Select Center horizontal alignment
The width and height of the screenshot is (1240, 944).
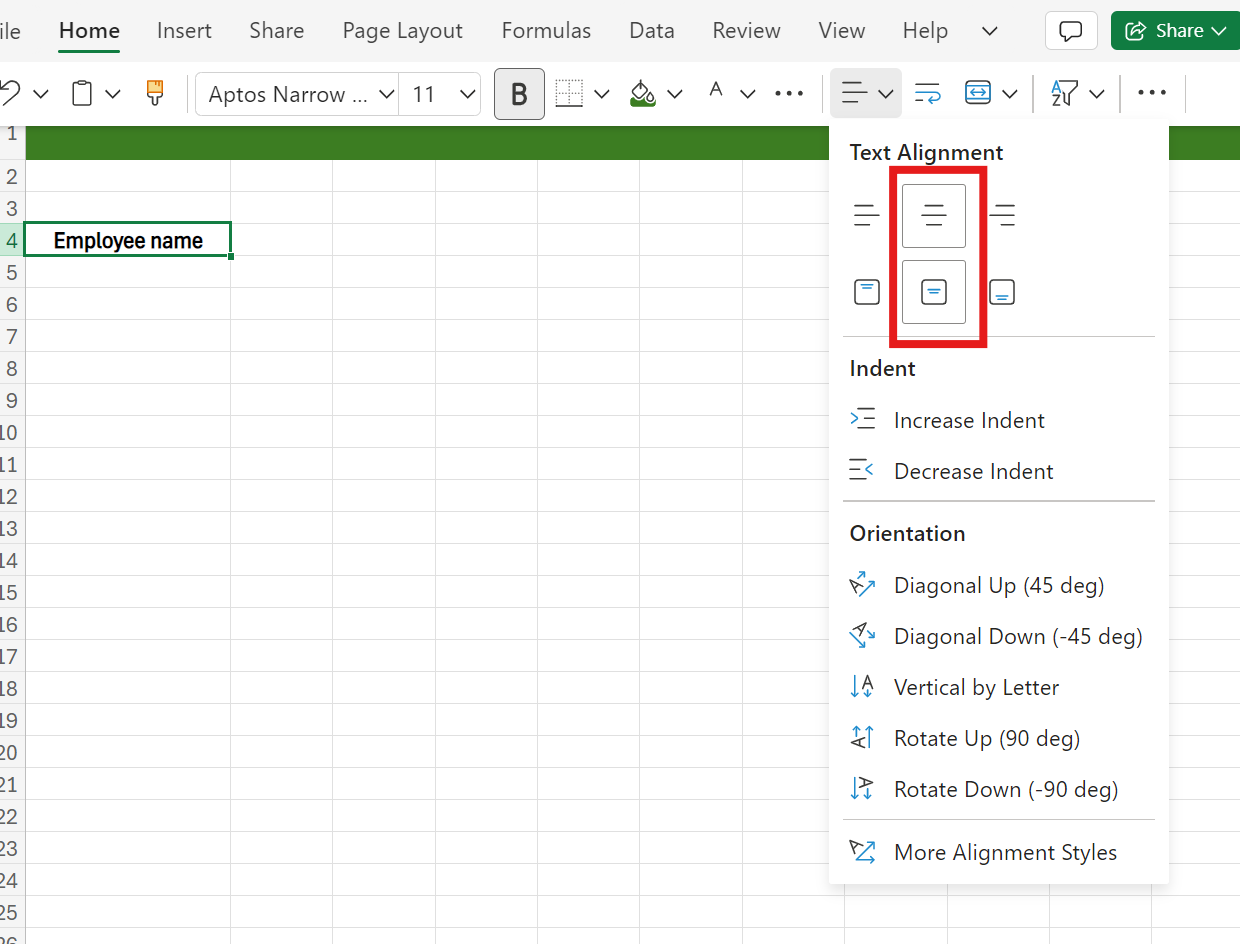pos(934,215)
